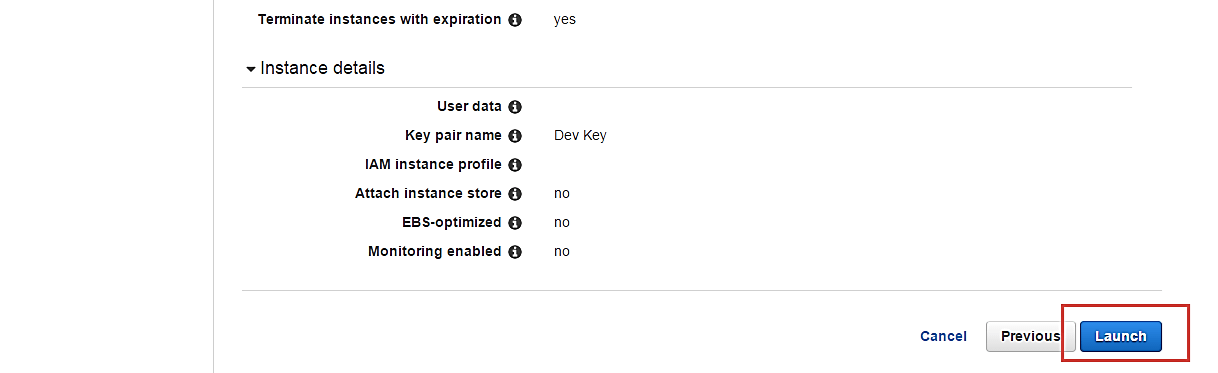Screen dimensions: 1218x373
Task: Click the User data label
Action: (x=469, y=106)
